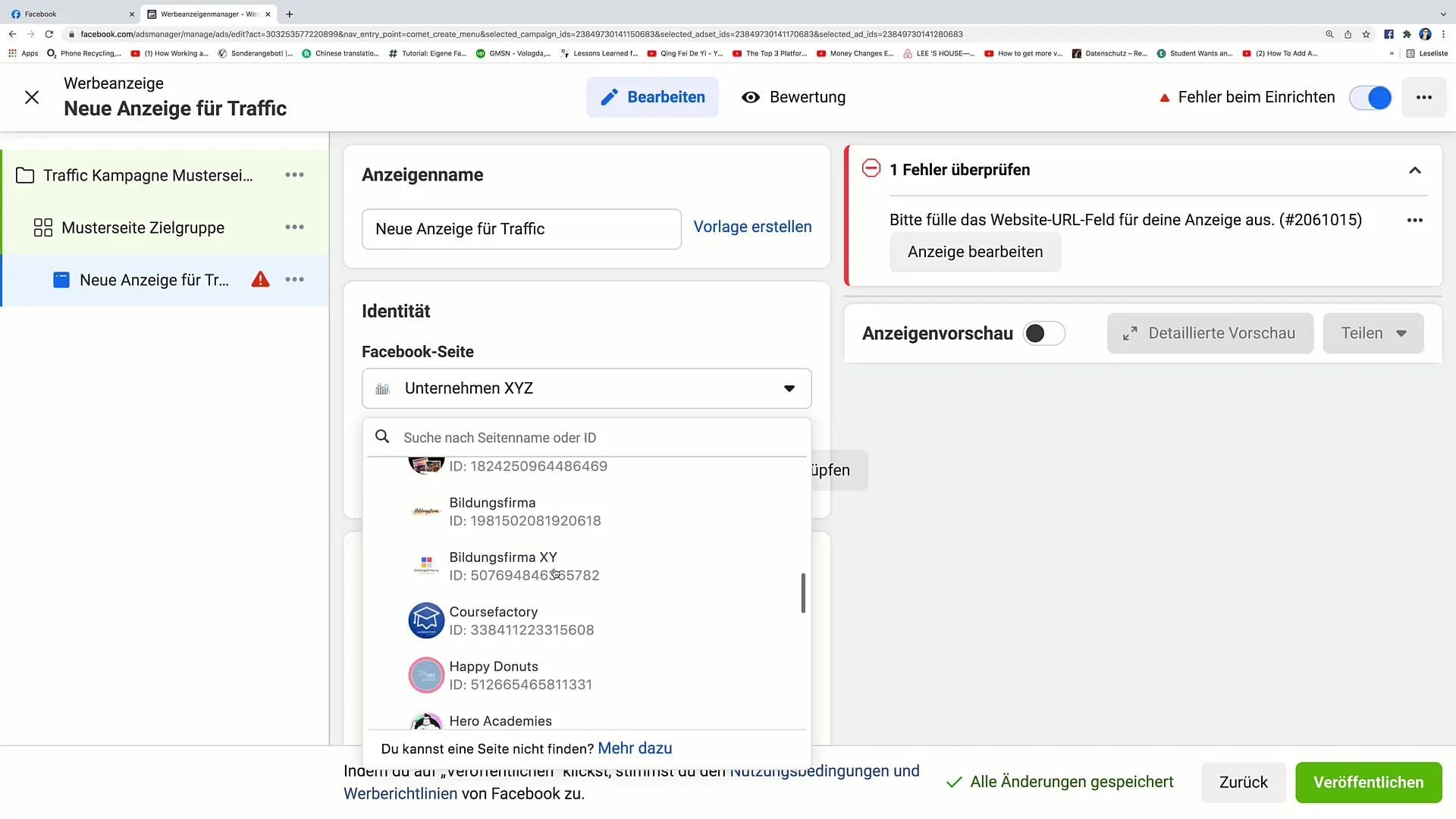Open the Facebook-Seite dropdown selector
This screenshot has height=819, width=1456.
pos(588,389)
